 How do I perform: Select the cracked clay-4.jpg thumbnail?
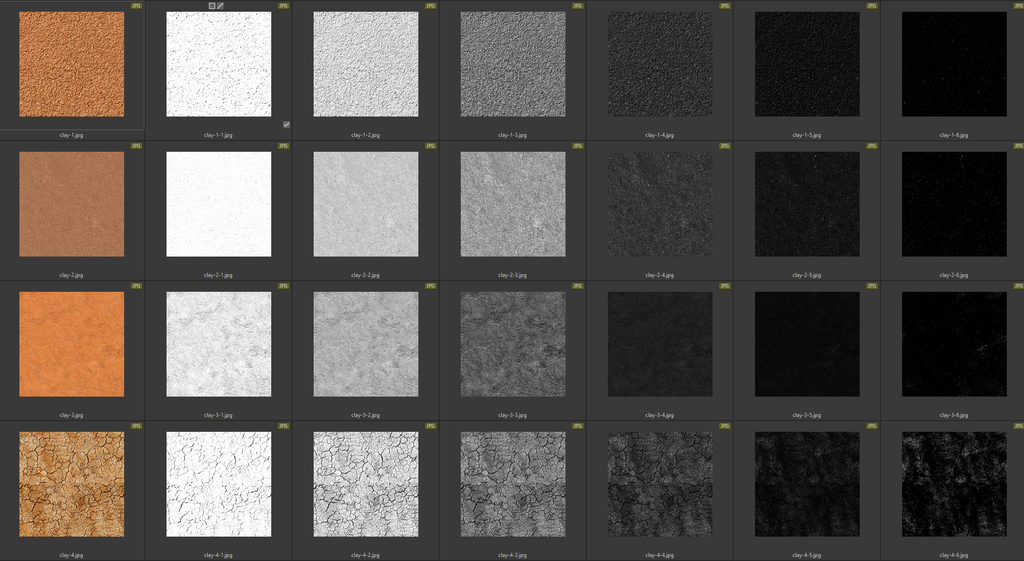(x=72, y=484)
